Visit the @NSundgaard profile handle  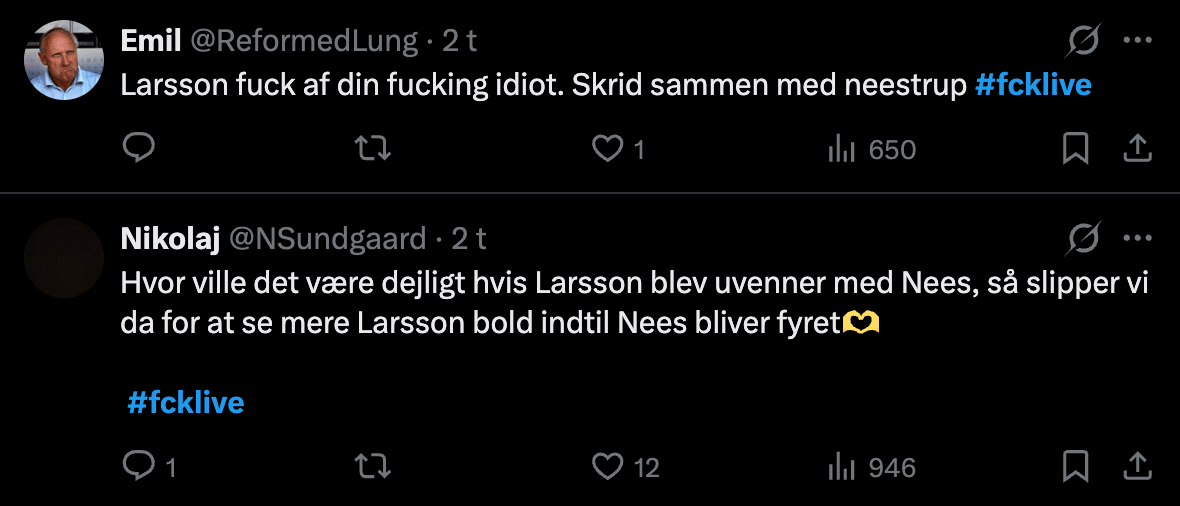point(328,239)
